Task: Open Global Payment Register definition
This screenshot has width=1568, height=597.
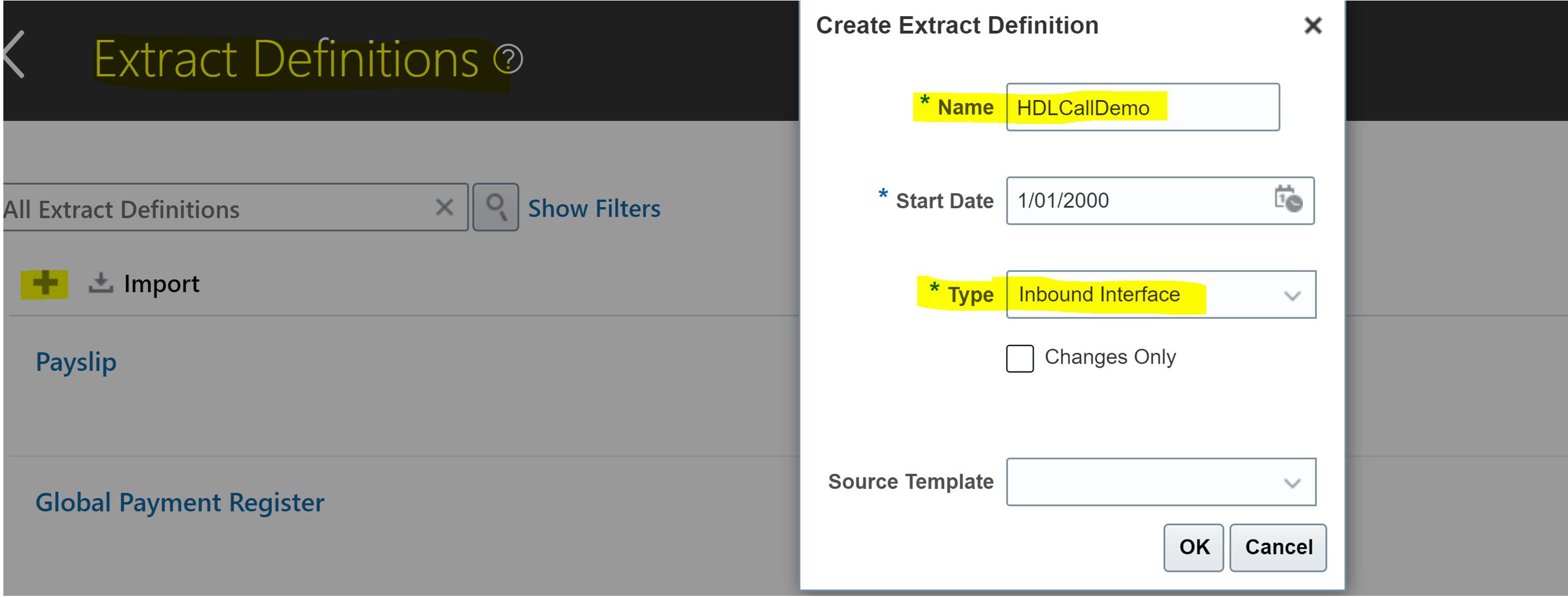Action: [180, 502]
